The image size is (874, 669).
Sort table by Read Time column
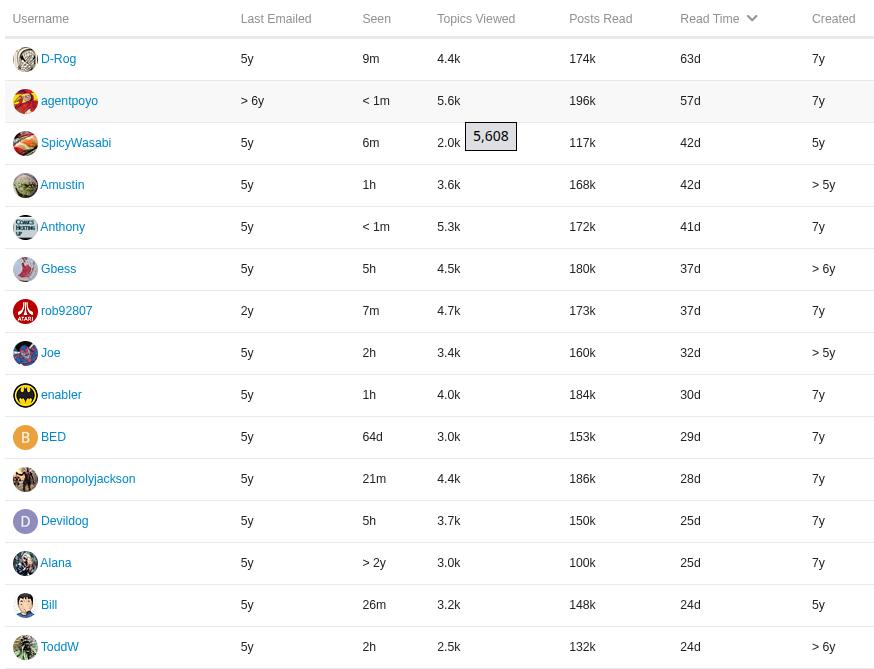(709, 19)
